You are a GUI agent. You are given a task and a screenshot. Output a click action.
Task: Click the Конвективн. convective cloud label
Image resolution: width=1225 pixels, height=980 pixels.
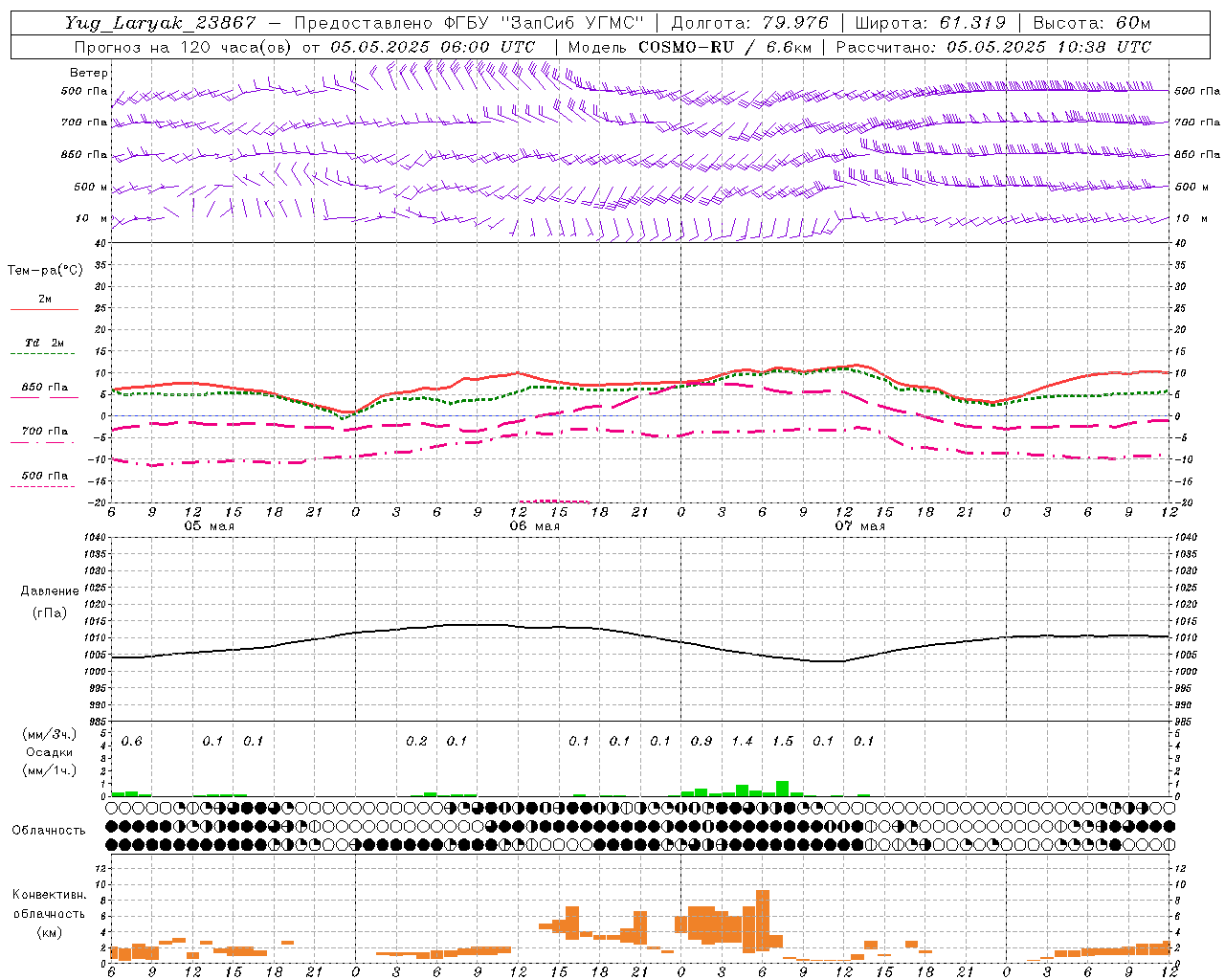pos(49,895)
